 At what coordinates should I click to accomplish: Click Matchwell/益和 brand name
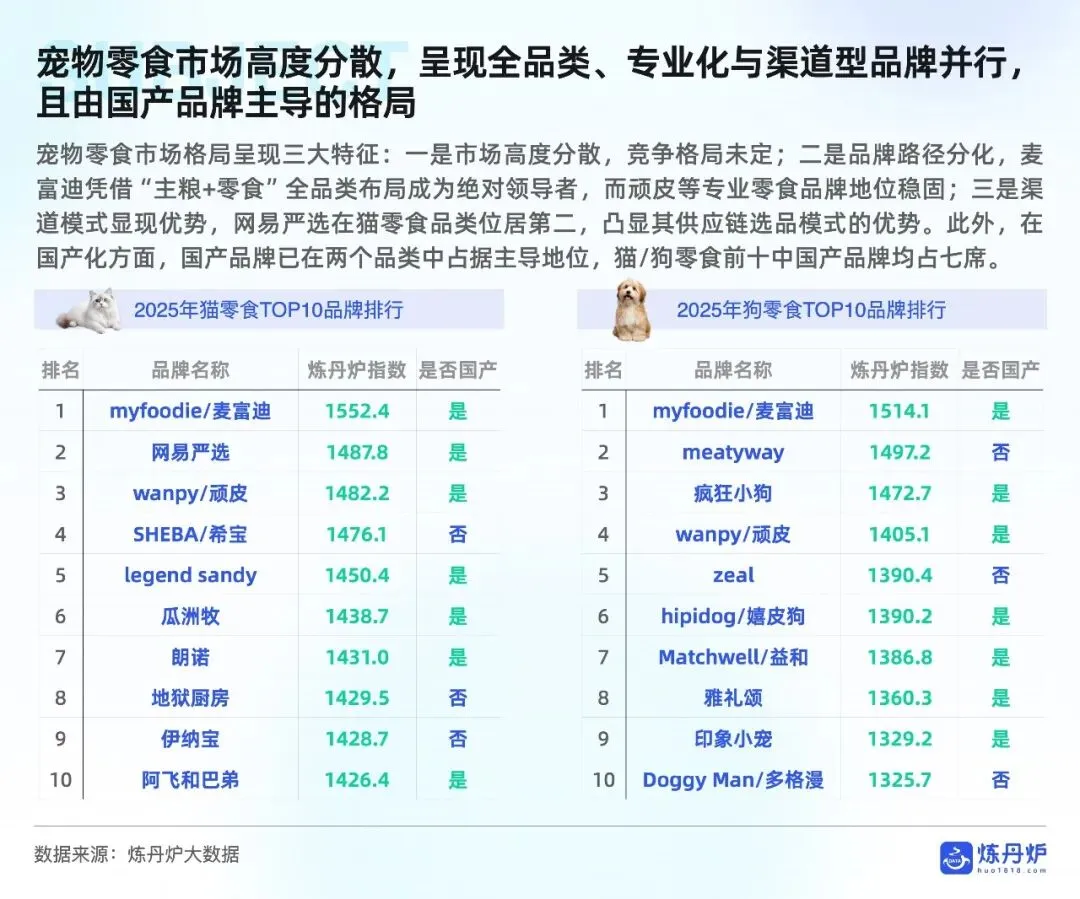pos(733,657)
